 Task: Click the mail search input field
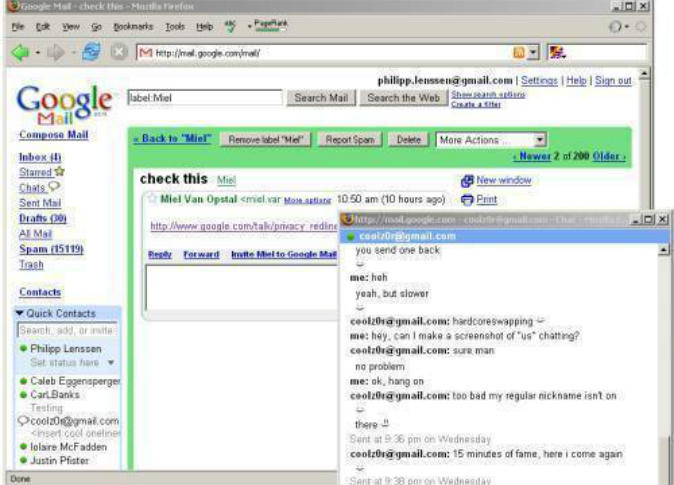[x=204, y=98]
